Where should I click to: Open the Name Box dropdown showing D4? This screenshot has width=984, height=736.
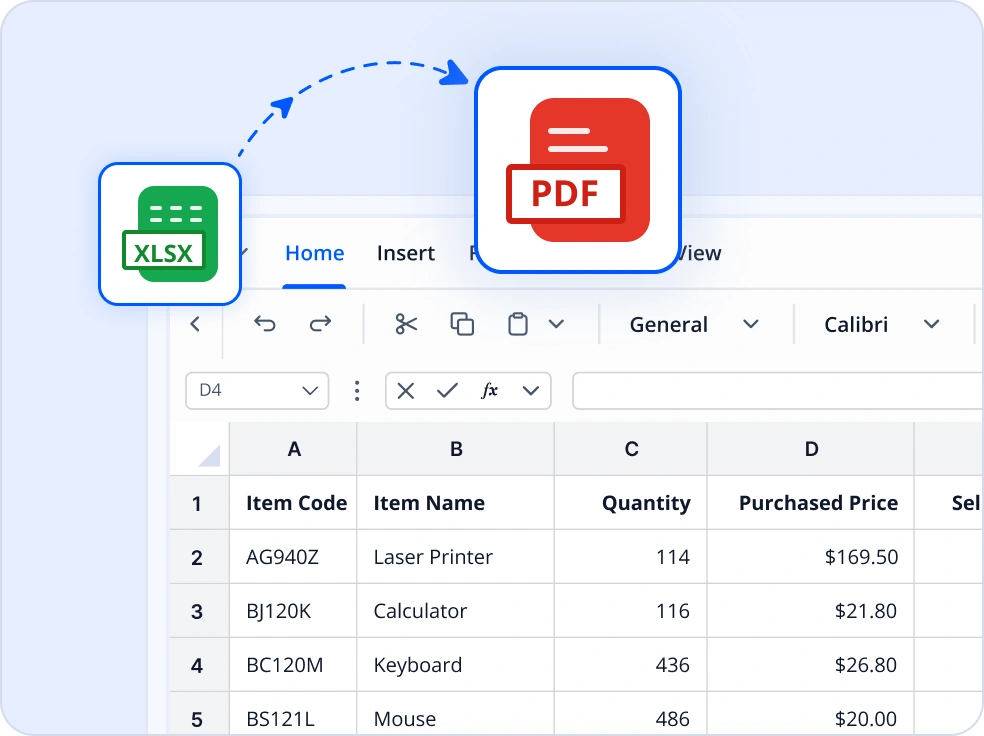pos(309,391)
